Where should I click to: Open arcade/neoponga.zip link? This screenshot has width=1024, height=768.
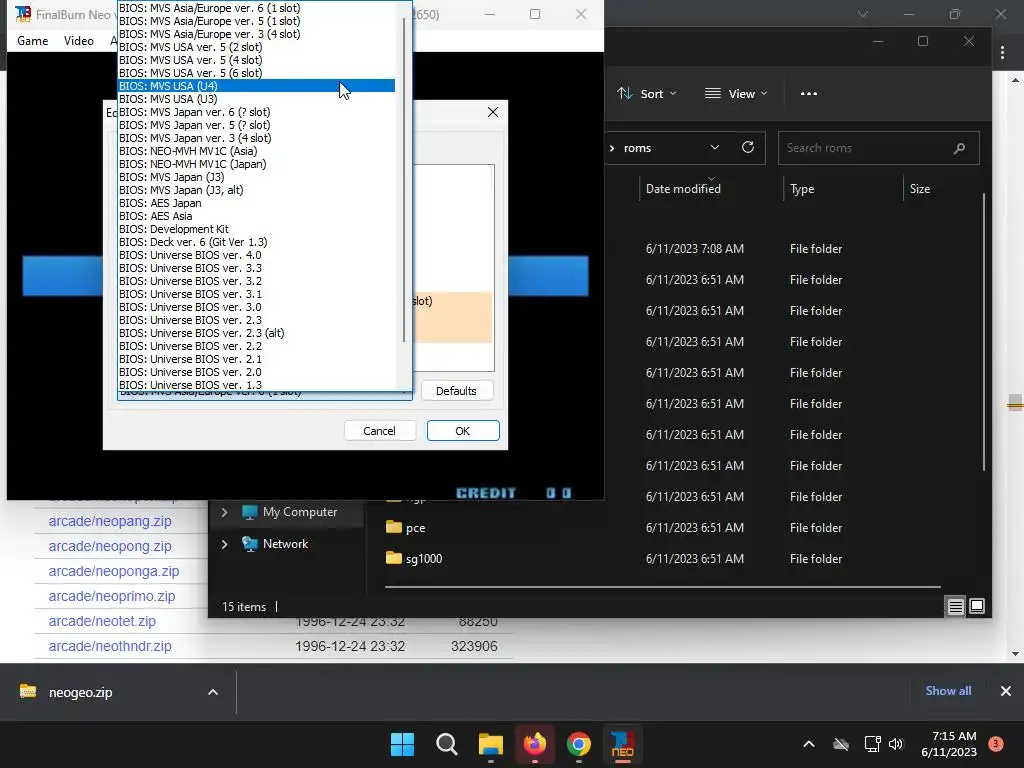[114, 571]
